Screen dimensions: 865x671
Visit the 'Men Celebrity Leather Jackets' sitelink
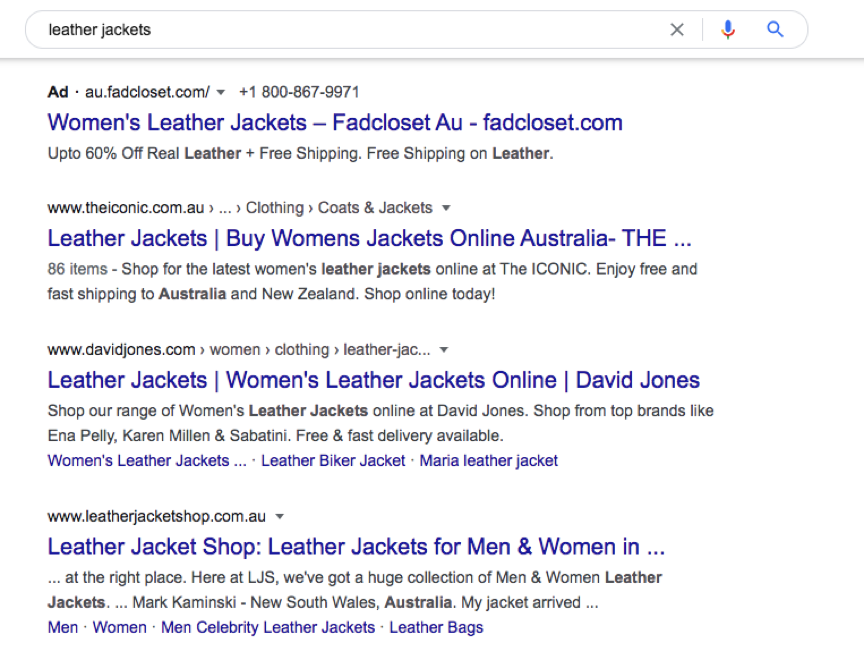coord(268,627)
